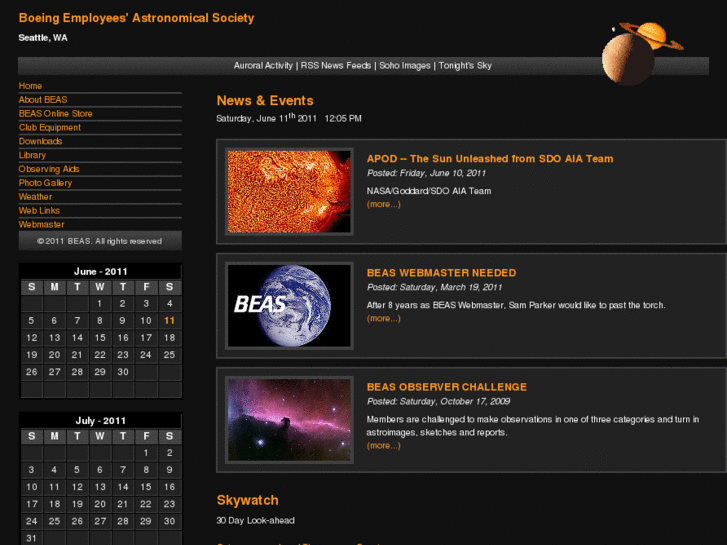727x545 pixels.
Task: Select highlighted June 11 in calendar
Action: [x=169, y=321]
